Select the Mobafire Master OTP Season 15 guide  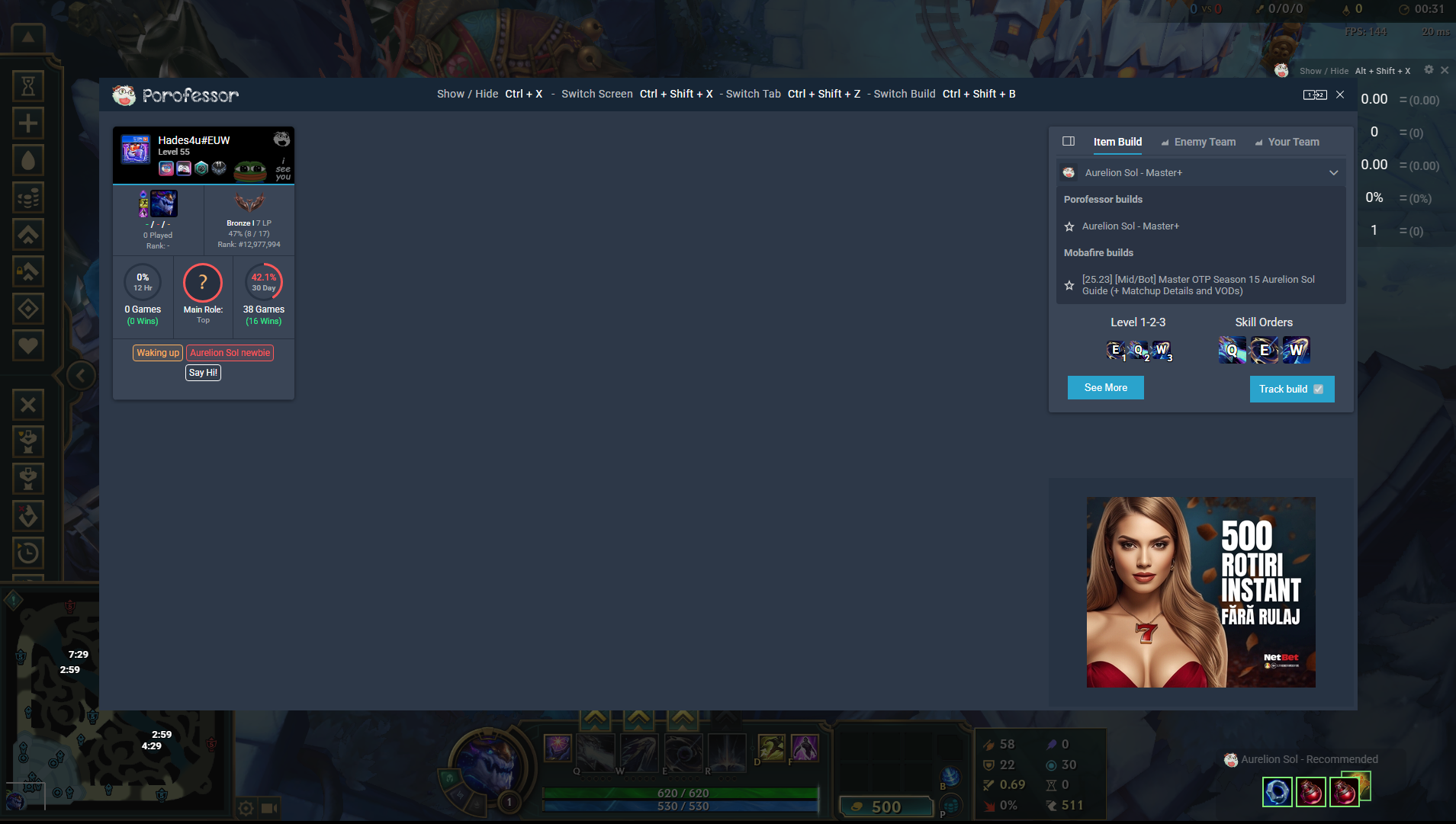point(1198,285)
